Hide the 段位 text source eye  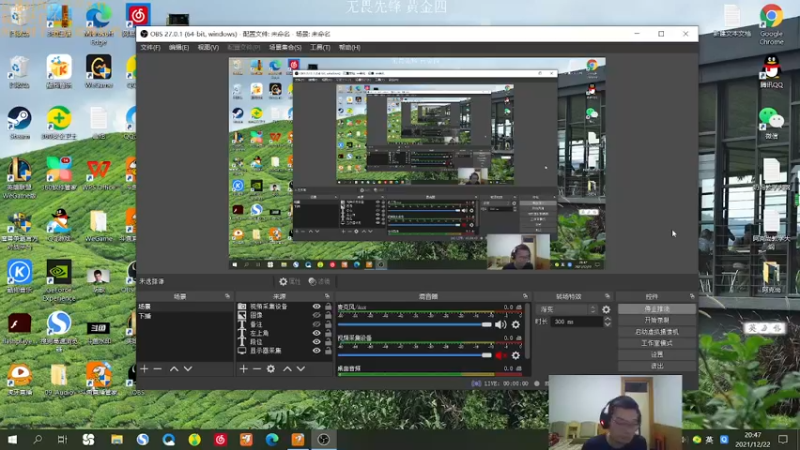(x=316, y=342)
